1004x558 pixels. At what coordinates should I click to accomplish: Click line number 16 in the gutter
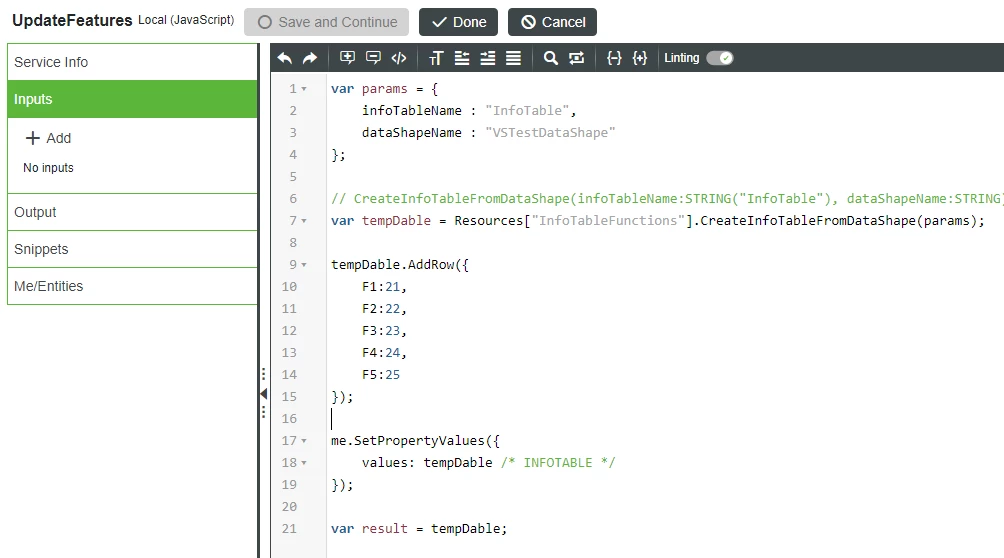[x=289, y=418]
